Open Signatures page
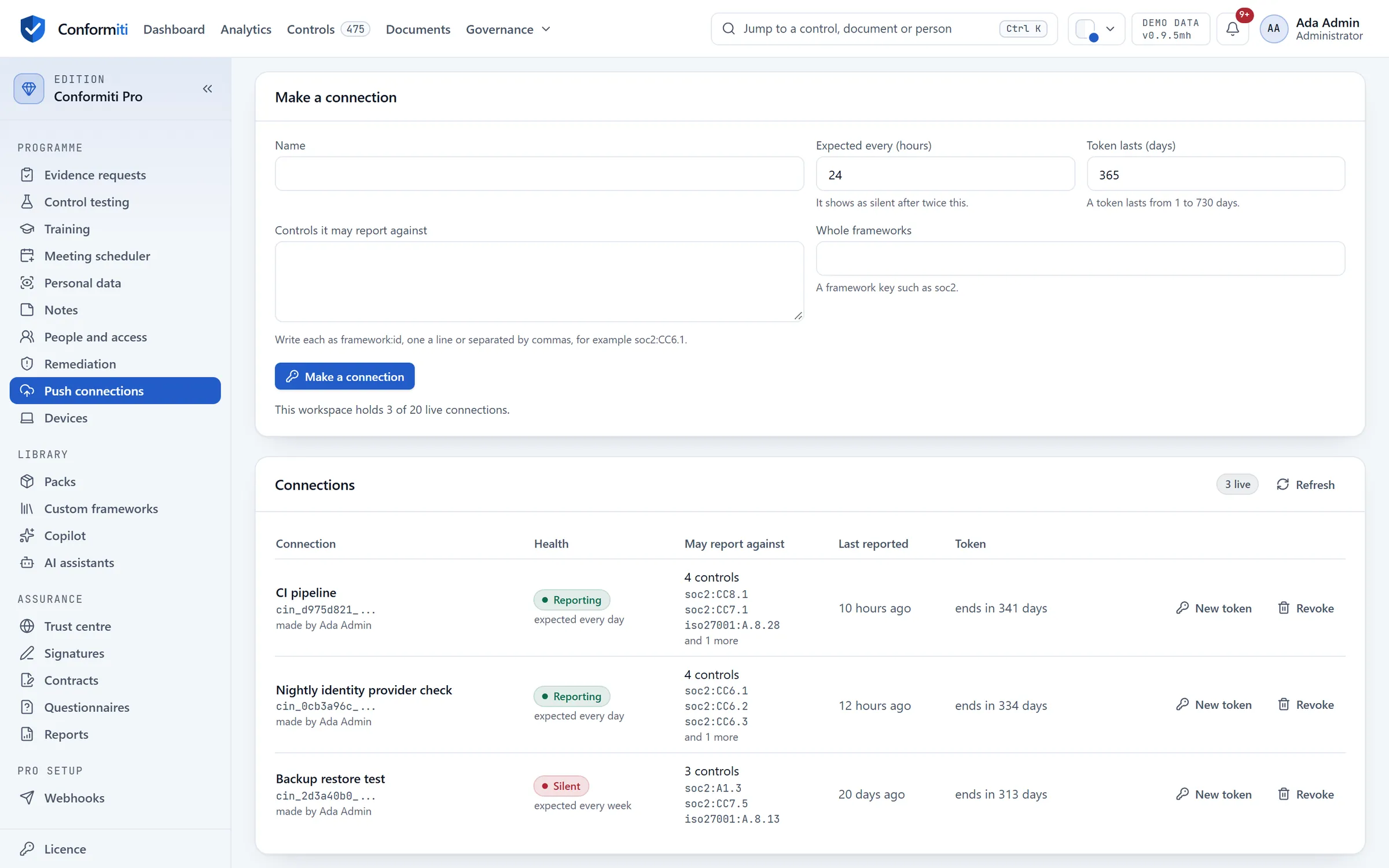Viewport: 1389px width, 868px height. [115, 653]
